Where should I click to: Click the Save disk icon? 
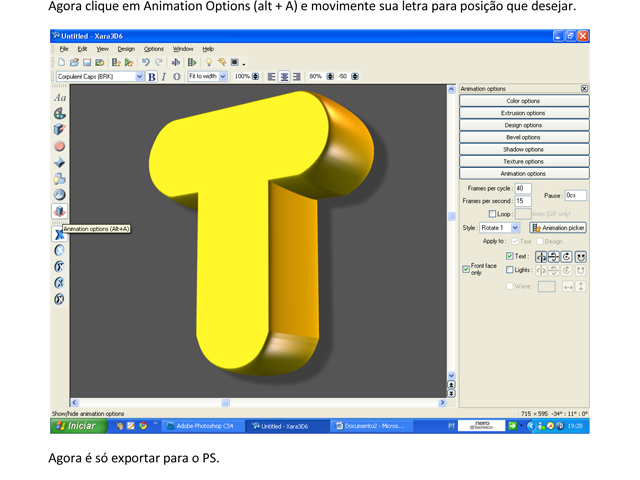pyautogui.click(x=87, y=62)
